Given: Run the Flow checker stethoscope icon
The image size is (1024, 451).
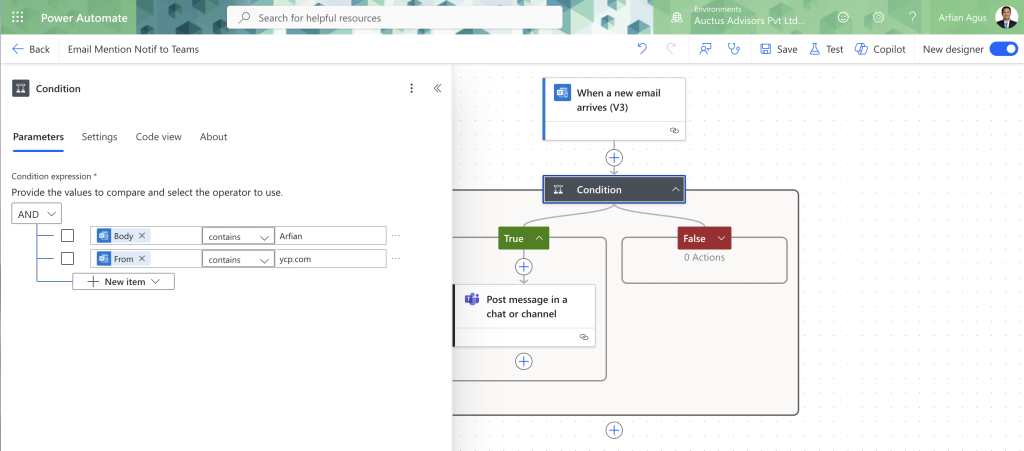Looking at the screenshot, I should point(734,49).
